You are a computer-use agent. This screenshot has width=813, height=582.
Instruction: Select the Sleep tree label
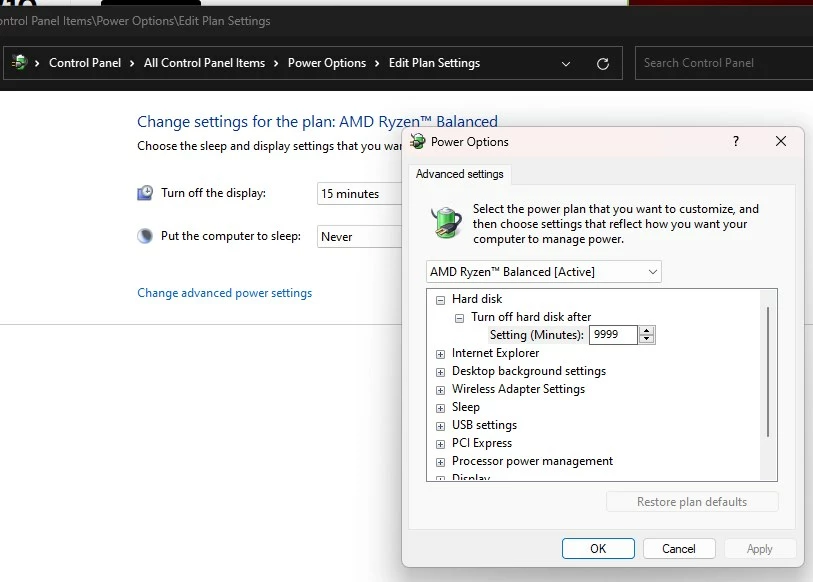466,407
